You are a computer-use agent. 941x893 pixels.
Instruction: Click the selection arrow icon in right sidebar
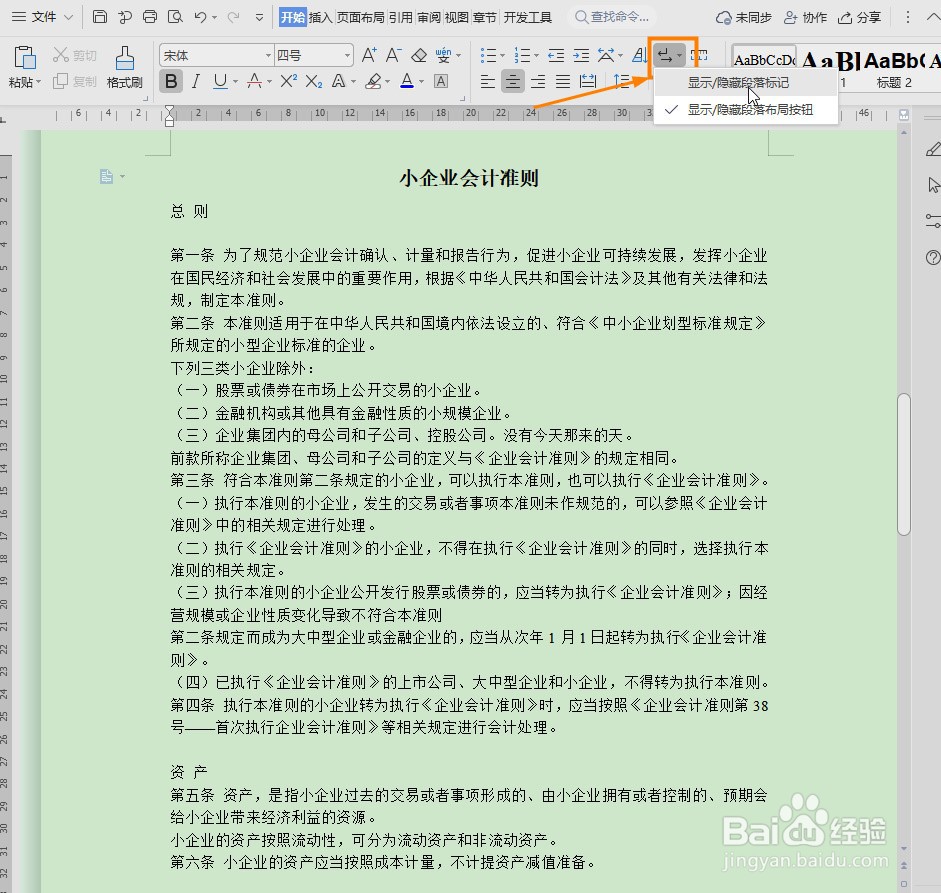point(933,185)
